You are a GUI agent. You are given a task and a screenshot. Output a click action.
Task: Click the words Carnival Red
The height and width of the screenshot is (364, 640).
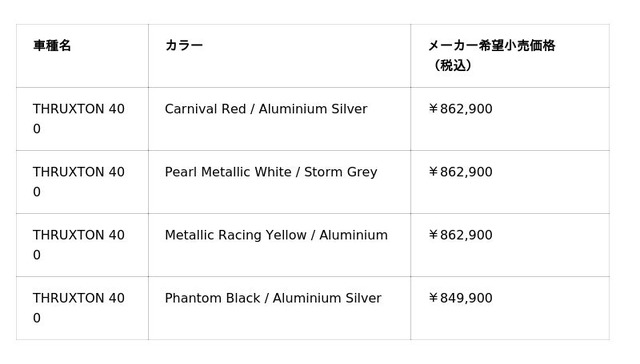pyautogui.click(x=205, y=109)
